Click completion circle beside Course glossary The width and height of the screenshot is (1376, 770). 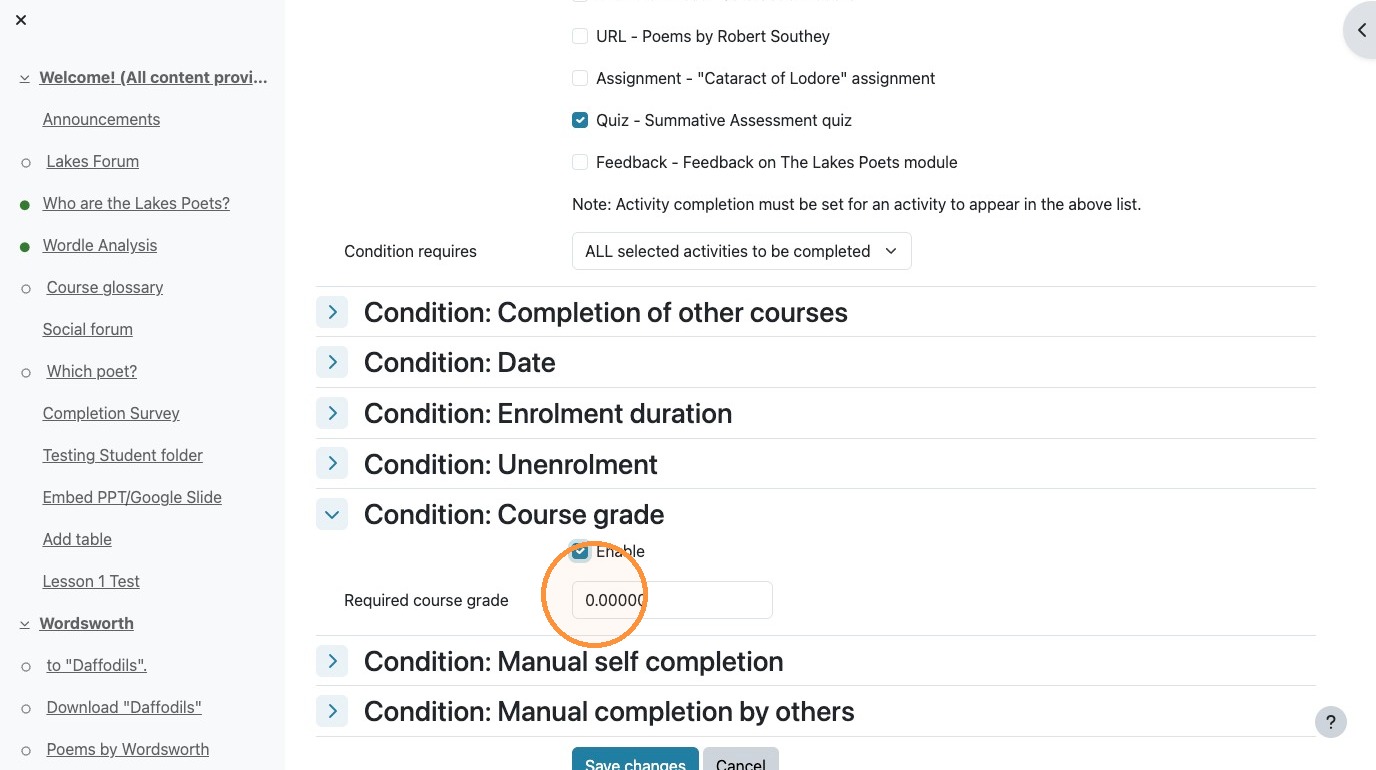26,288
